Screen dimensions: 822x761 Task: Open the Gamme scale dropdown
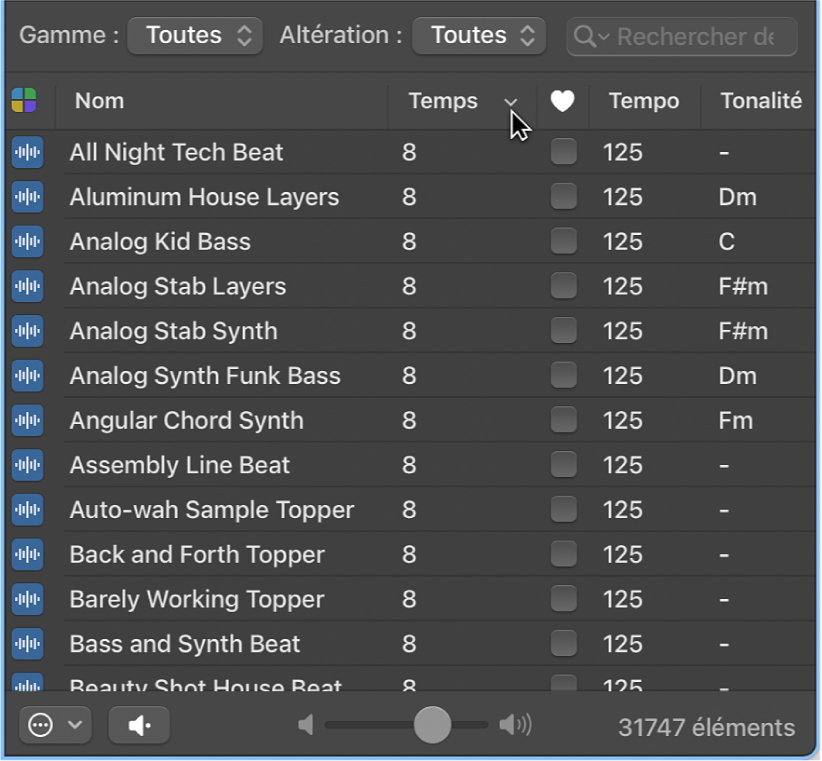[x=195, y=36]
